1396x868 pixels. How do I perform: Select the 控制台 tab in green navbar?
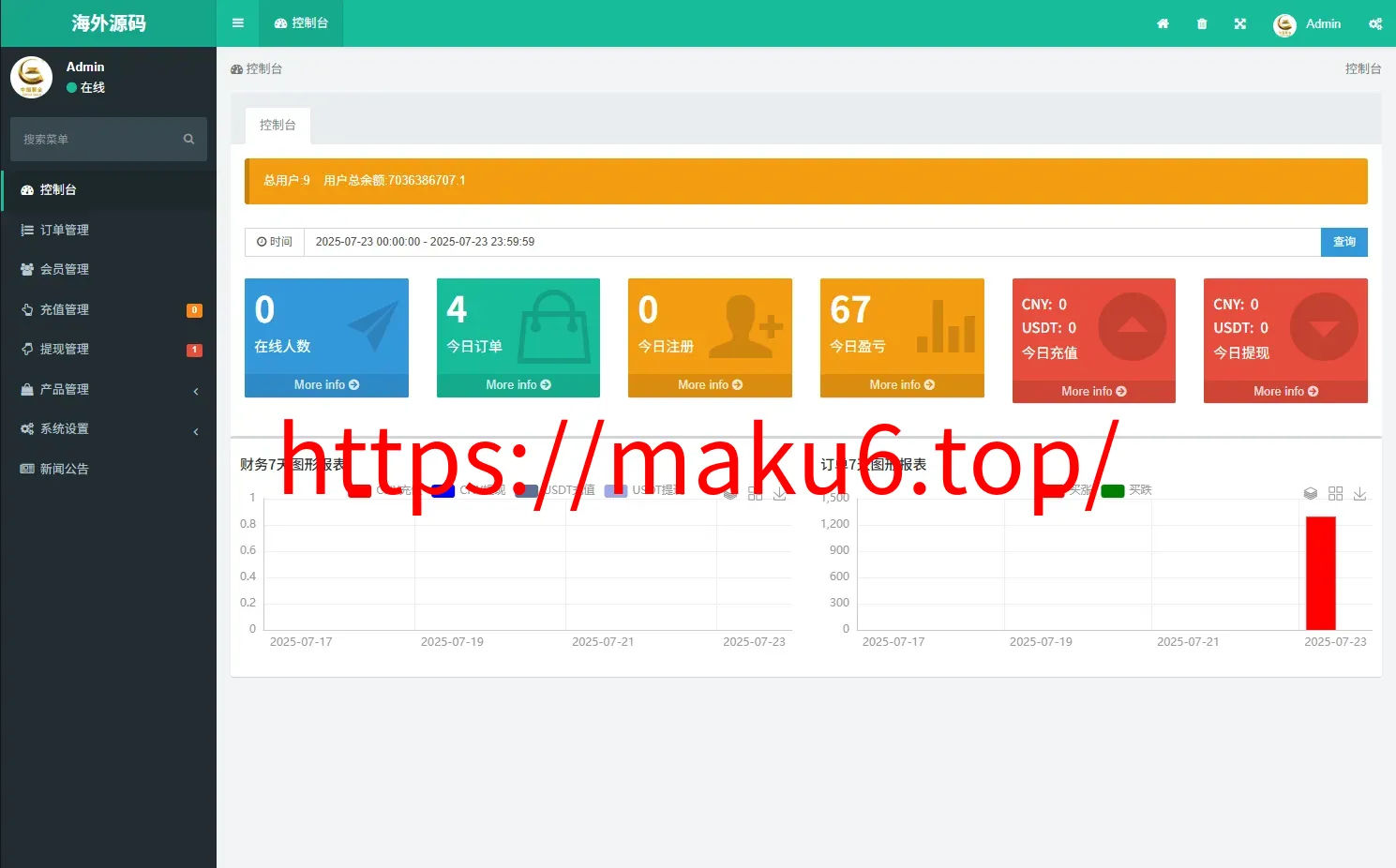[x=301, y=23]
